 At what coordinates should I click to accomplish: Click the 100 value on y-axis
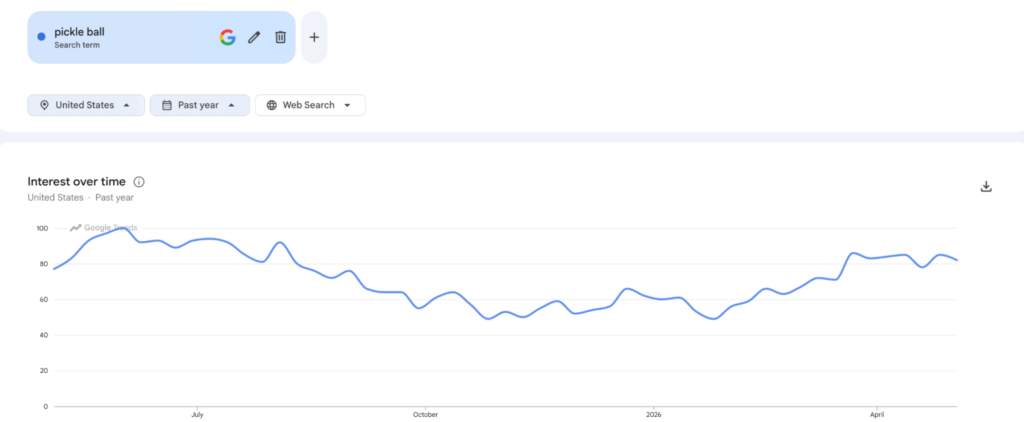[42, 229]
